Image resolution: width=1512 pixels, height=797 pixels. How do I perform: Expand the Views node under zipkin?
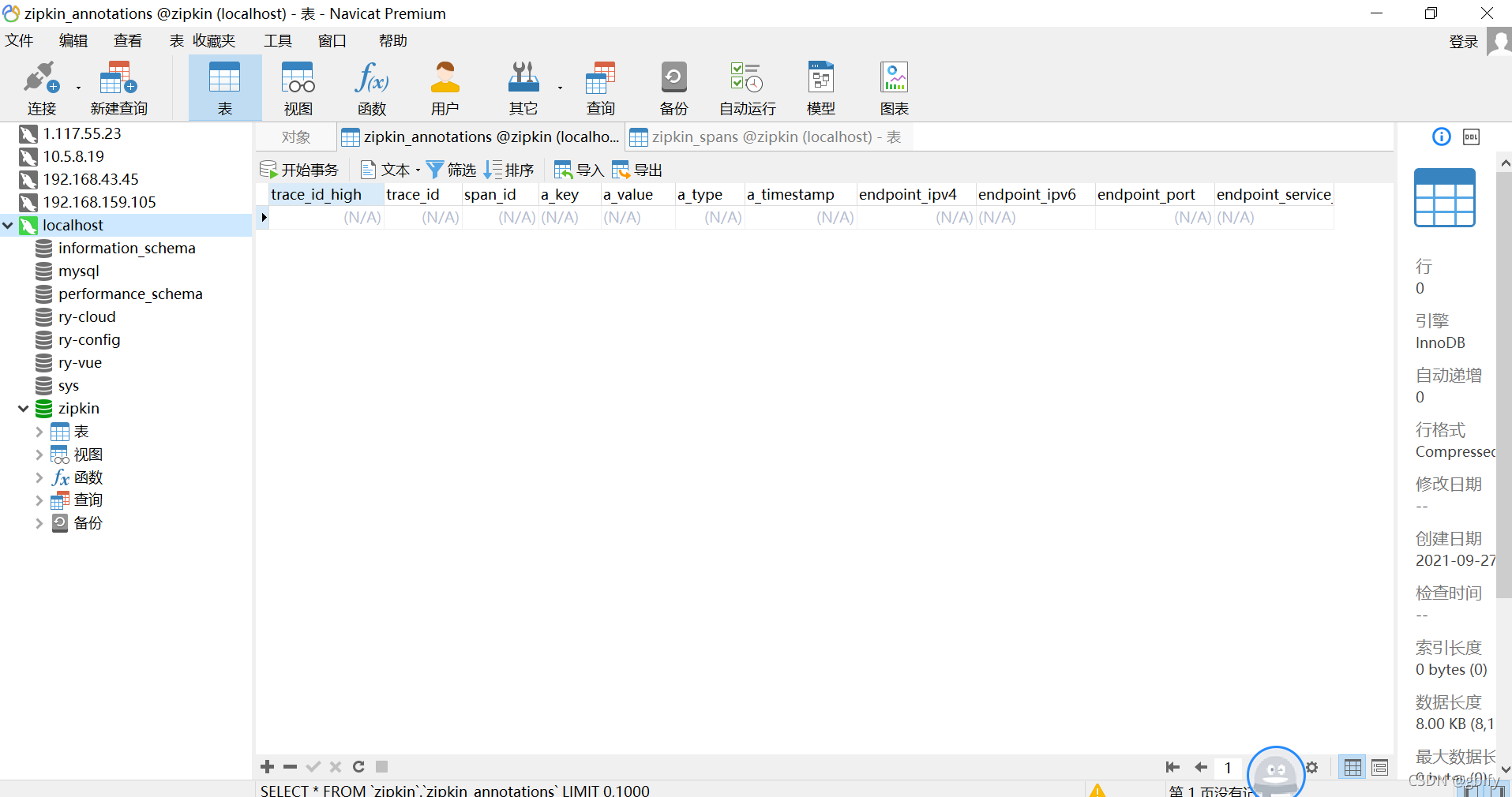39,455
